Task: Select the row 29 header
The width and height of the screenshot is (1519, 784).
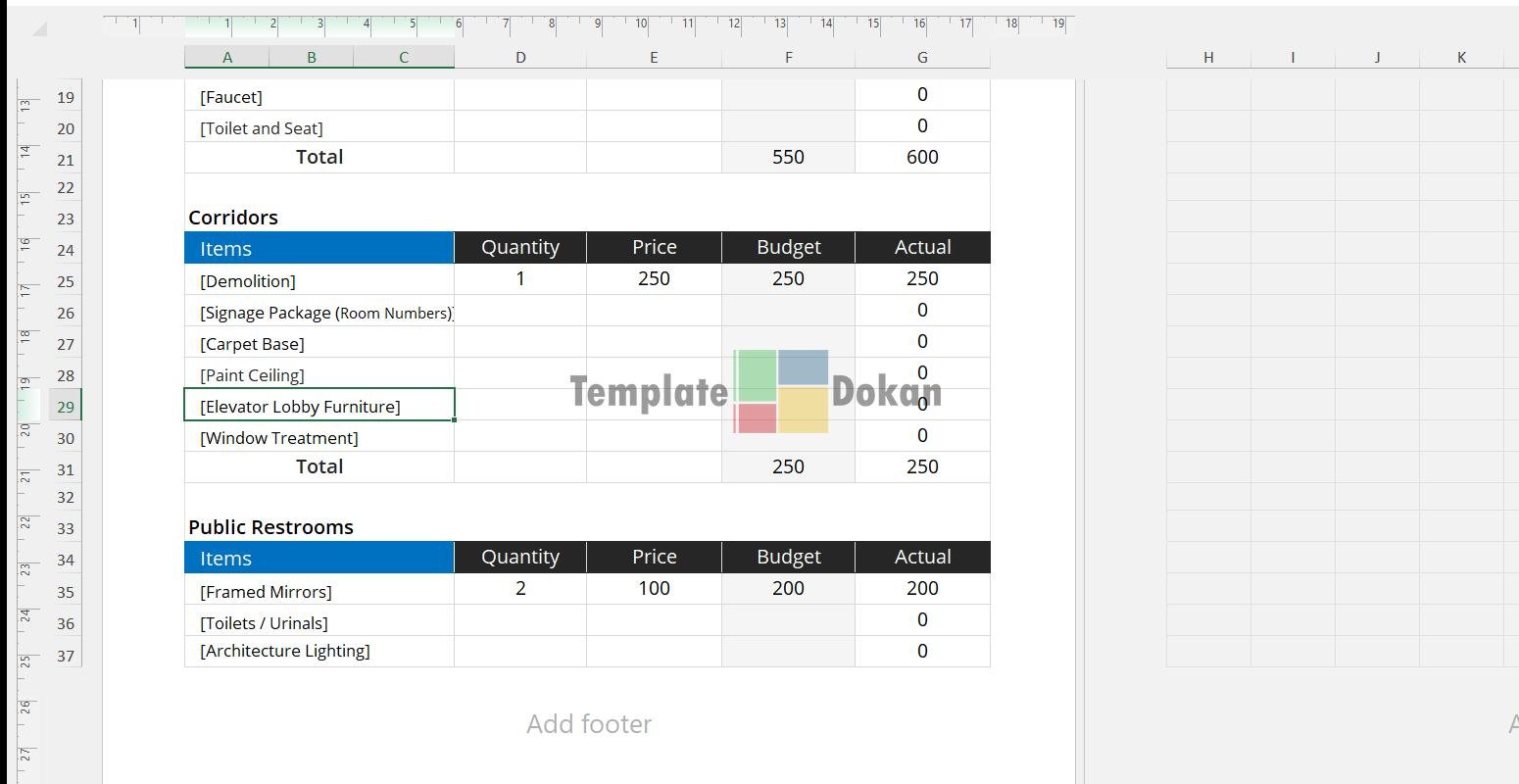Action: pyautogui.click(x=66, y=407)
